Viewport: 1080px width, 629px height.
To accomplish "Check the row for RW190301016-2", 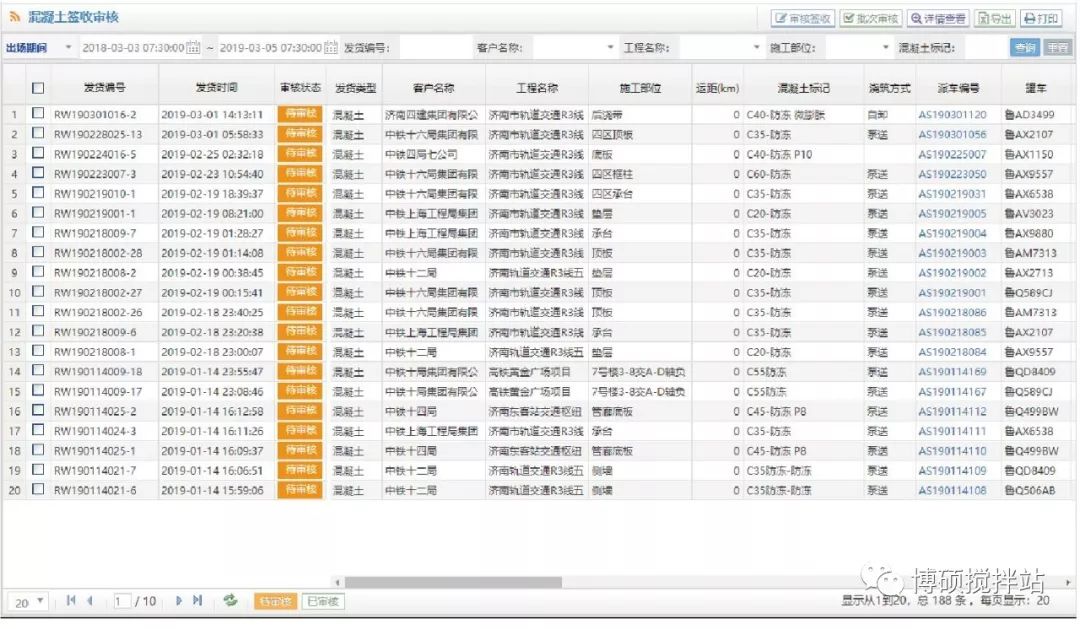I will [38, 115].
